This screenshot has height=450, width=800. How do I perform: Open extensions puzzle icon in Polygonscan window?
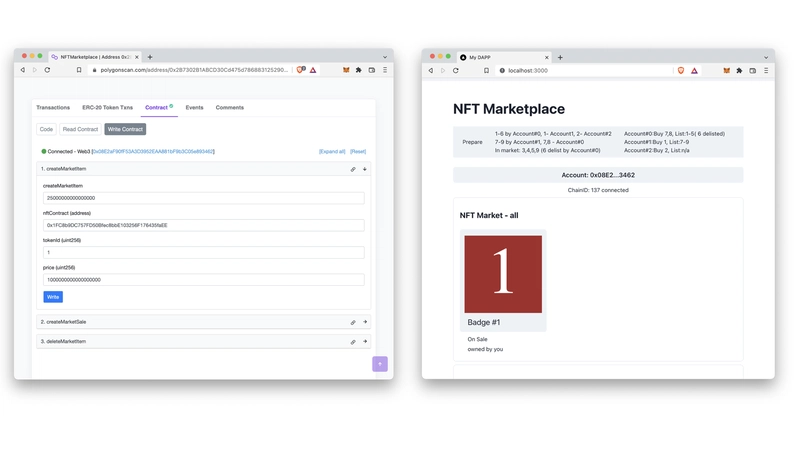359,70
